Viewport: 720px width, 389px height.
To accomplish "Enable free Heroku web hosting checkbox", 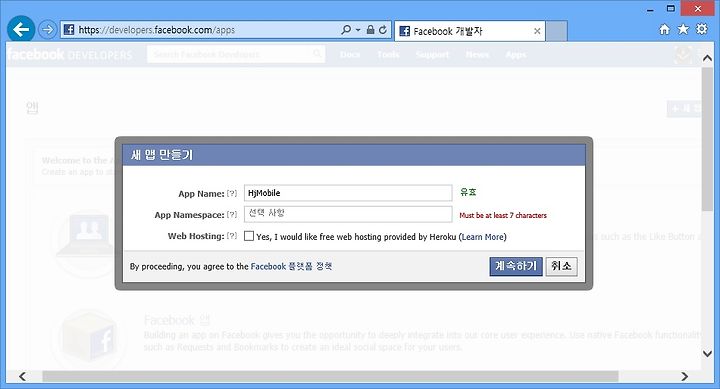I will 249,236.
